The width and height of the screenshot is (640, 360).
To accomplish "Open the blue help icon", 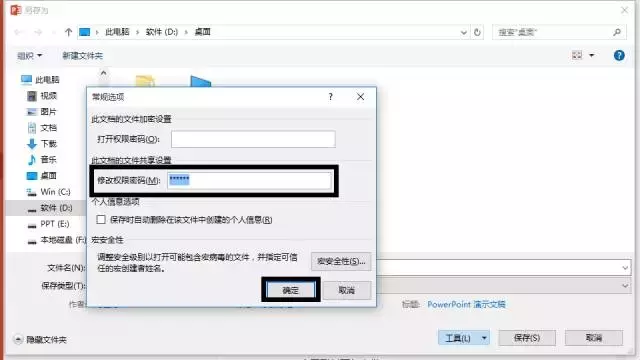I will (x=619, y=55).
